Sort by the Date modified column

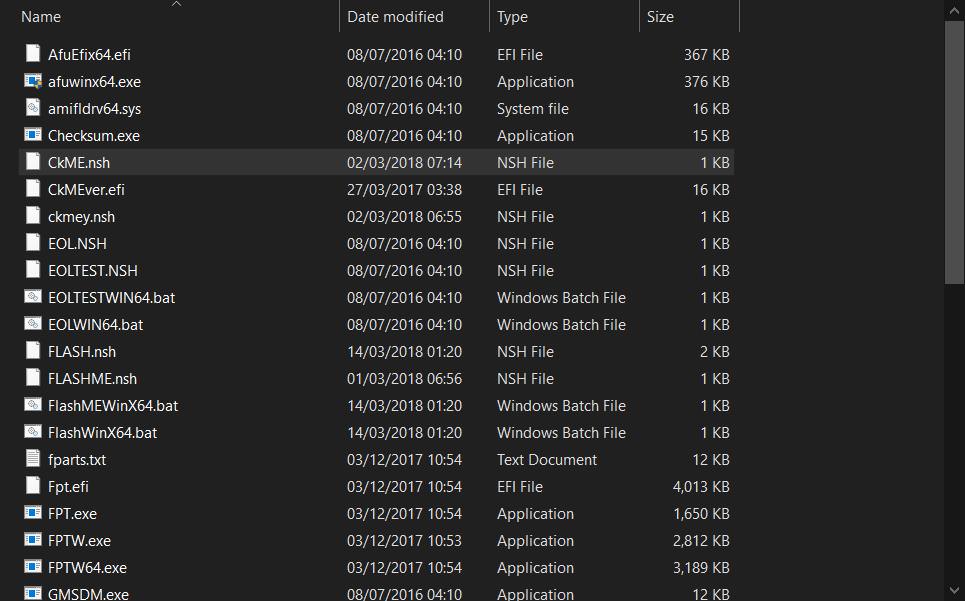coord(395,17)
